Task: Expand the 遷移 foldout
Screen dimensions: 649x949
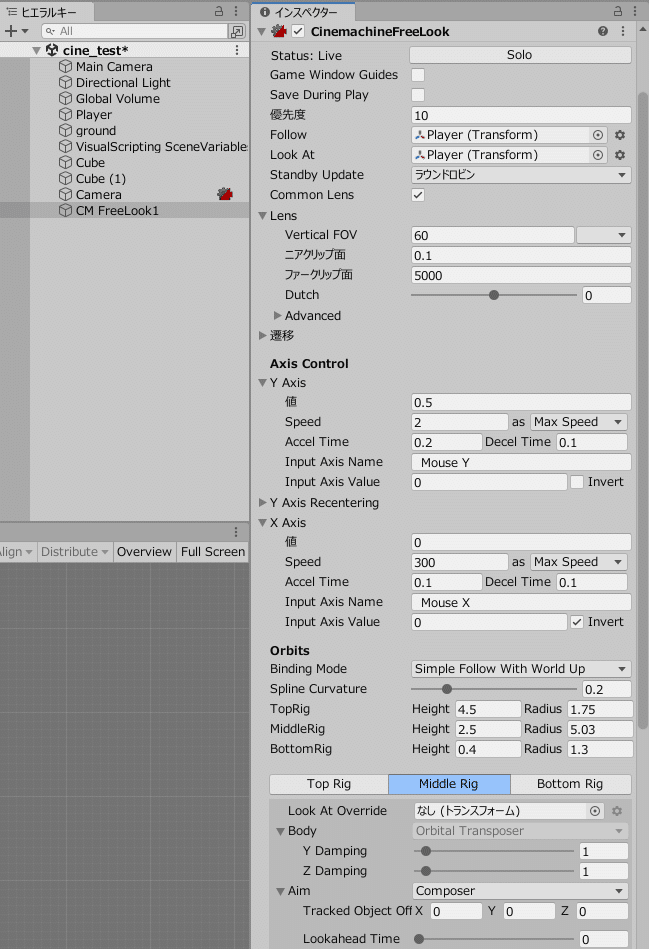Action: click(x=263, y=335)
